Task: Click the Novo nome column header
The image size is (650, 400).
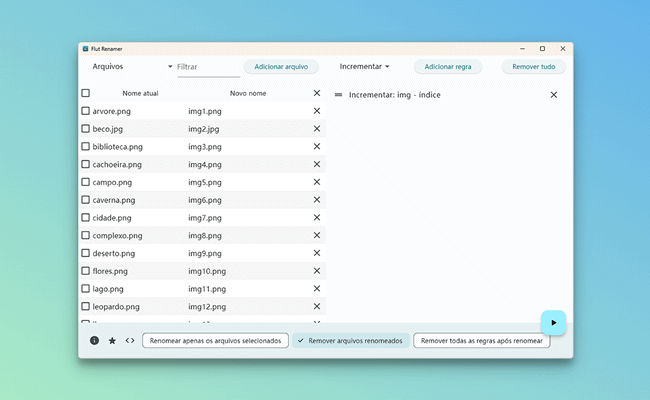Action: coord(248,93)
